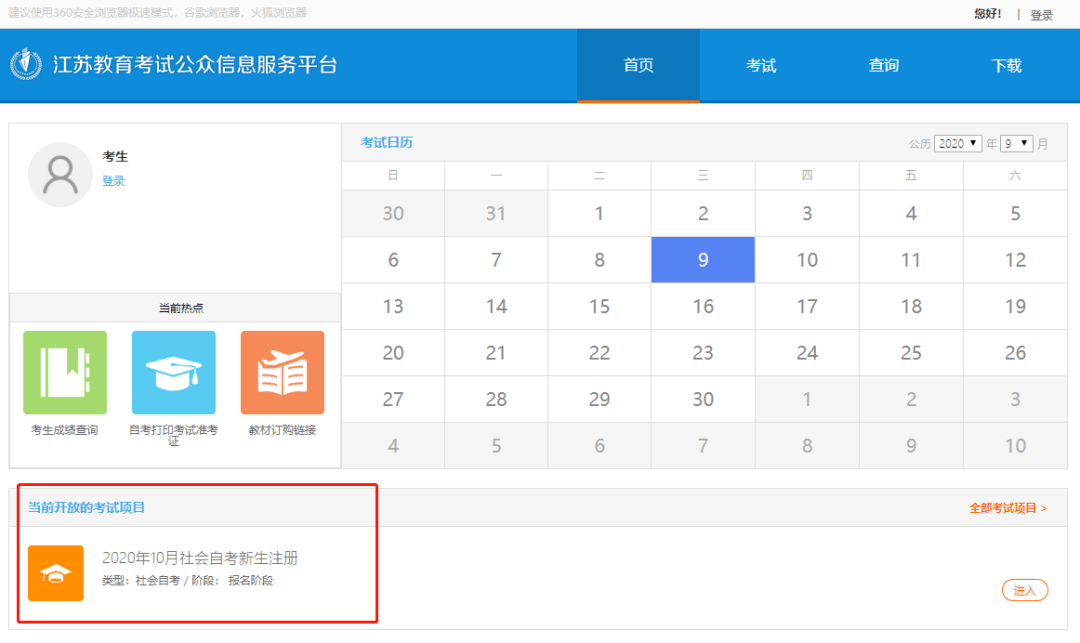Select the date 14 on the calendar
This screenshot has height=643, width=1080.
pyautogui.click(x=496, y=306)
